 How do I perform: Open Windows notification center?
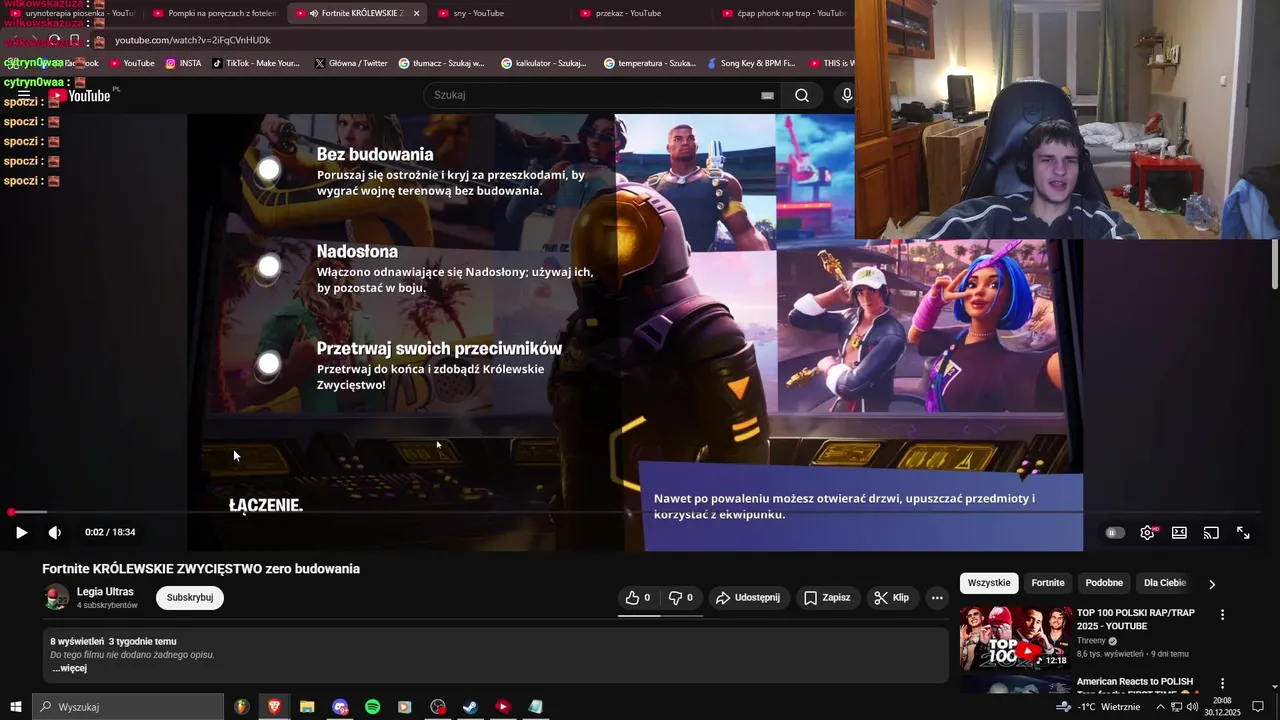1258,707
